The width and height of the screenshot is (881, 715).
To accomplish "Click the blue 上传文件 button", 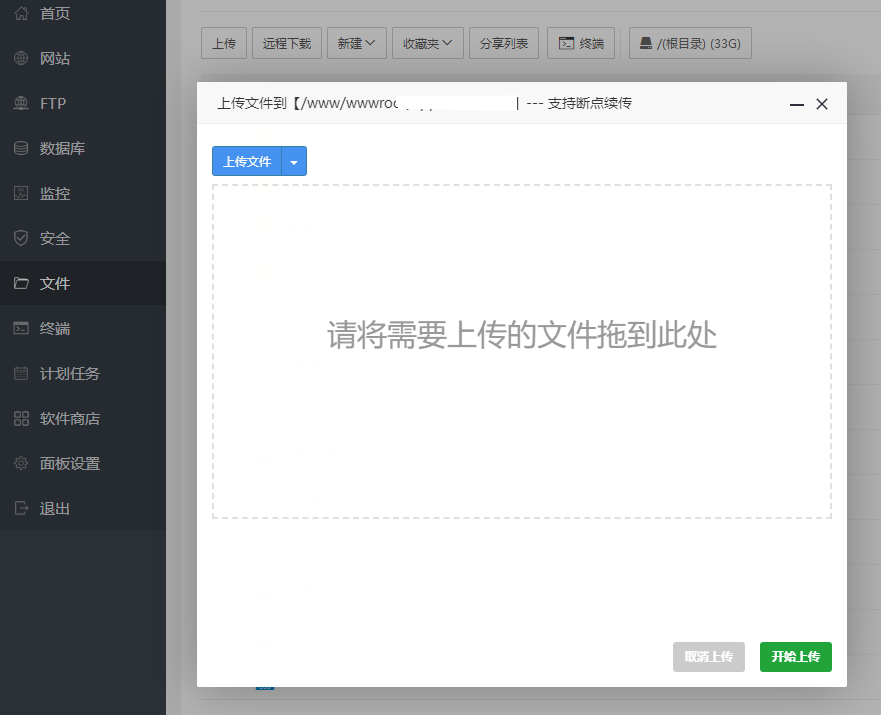I will point(247,162).
